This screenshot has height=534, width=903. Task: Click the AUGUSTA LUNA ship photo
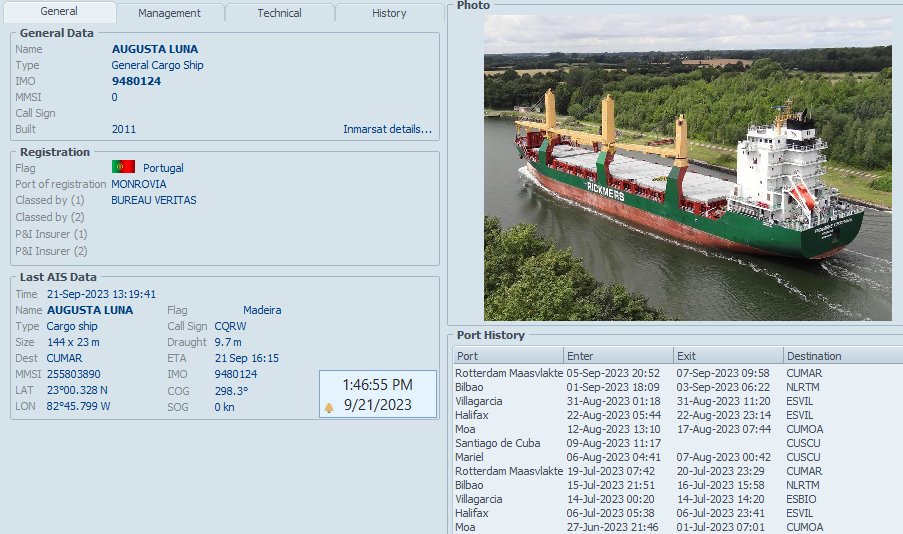point(688,168)
